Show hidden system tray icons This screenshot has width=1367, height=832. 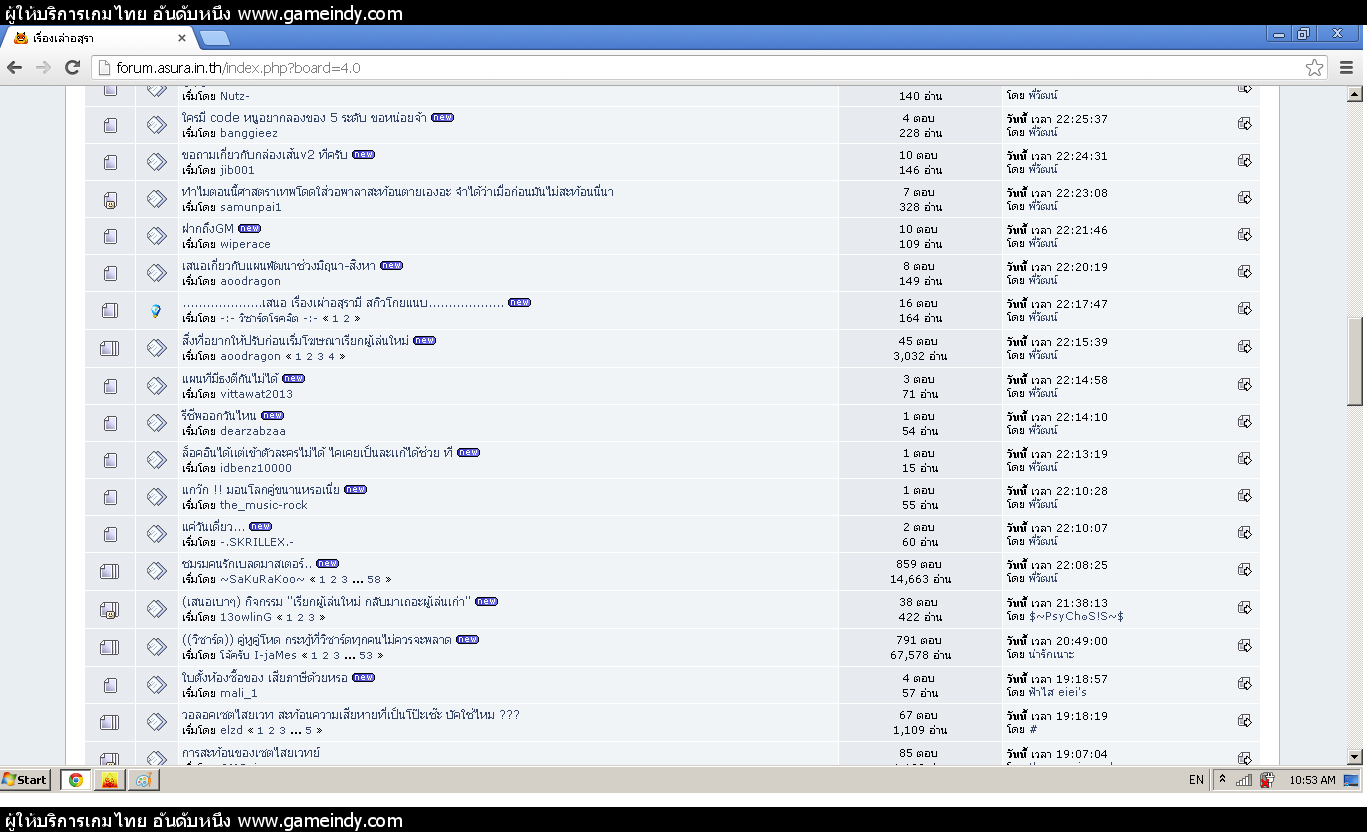click(x=1222, y=780)
